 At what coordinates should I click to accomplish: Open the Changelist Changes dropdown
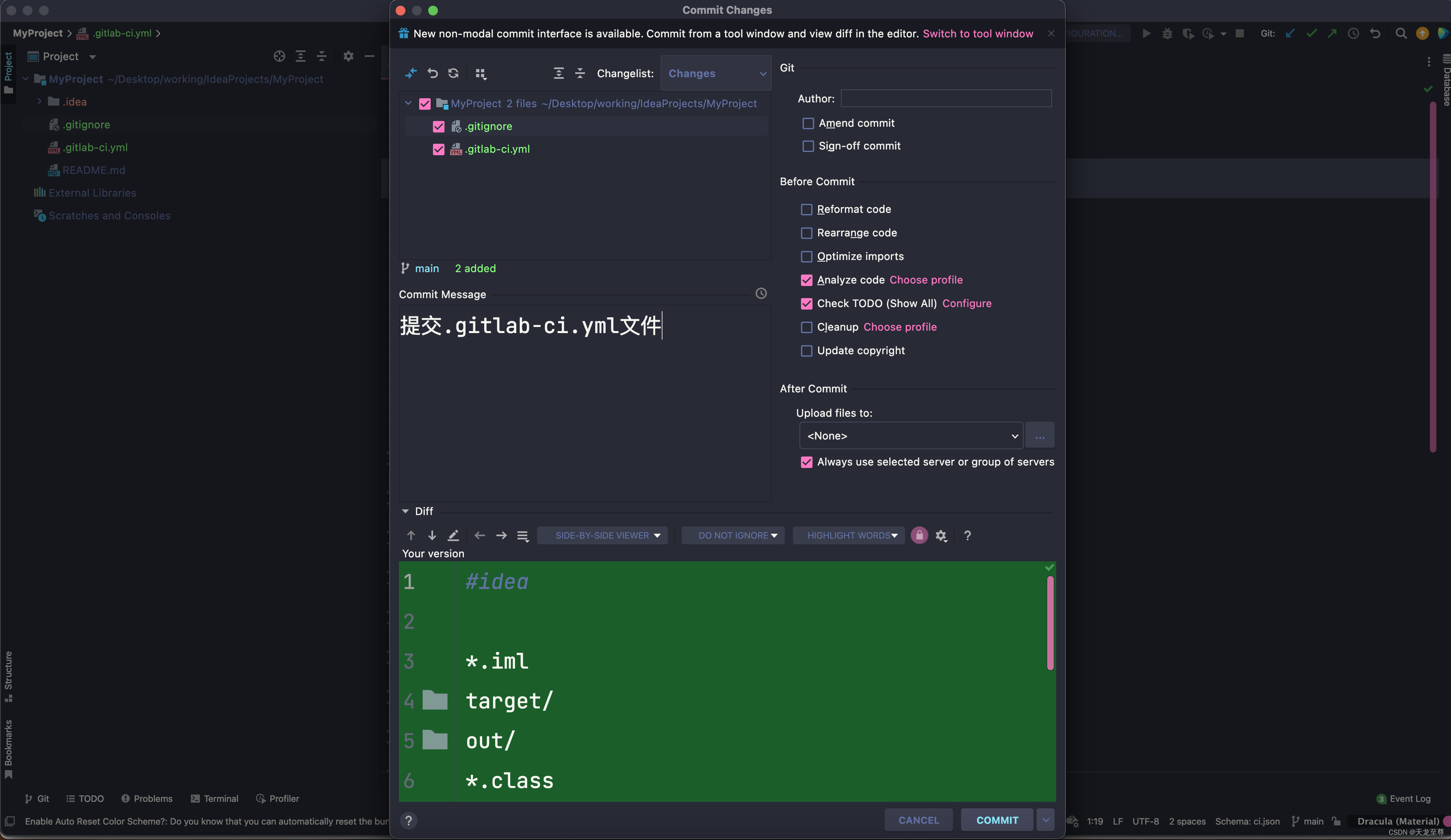pos(716,73)
